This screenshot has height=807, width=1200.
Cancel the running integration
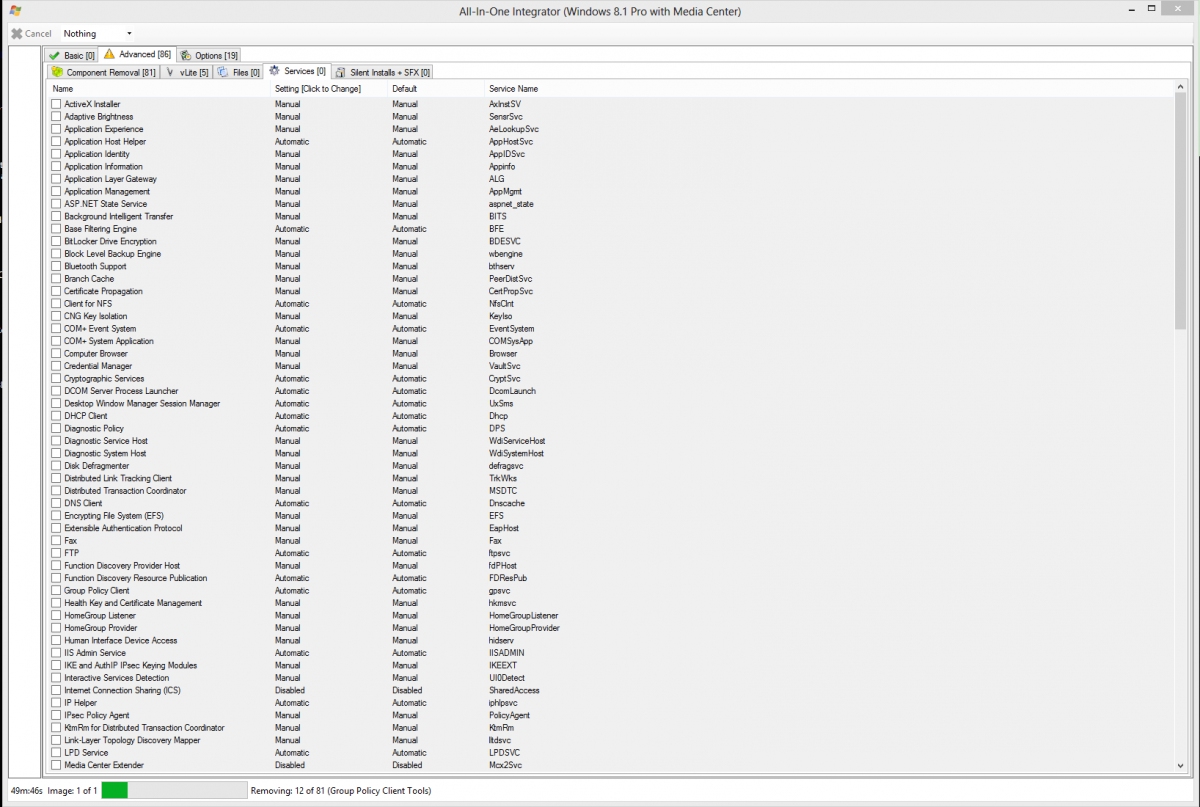click(31, 34)
